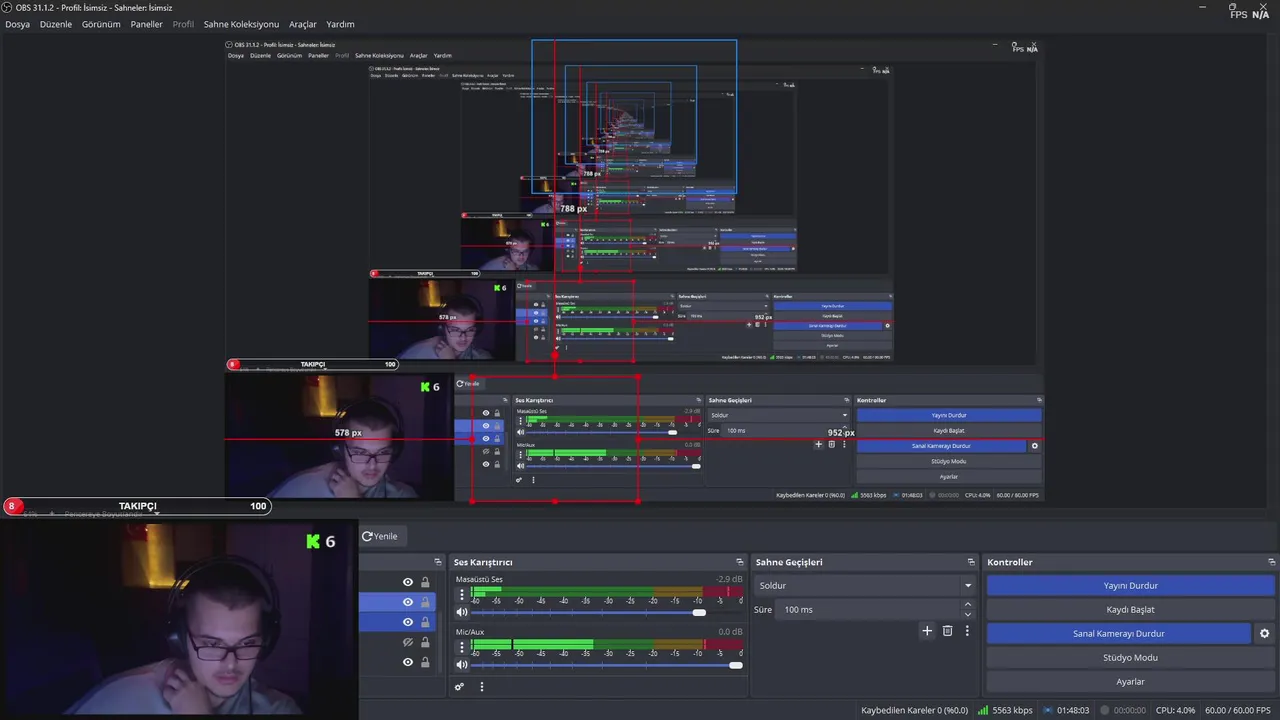The height and width of the screenshot is (720, 1280).
Task: Mute the Masaüstü Ses speaker icon
Action: click(x=462, y=612)
